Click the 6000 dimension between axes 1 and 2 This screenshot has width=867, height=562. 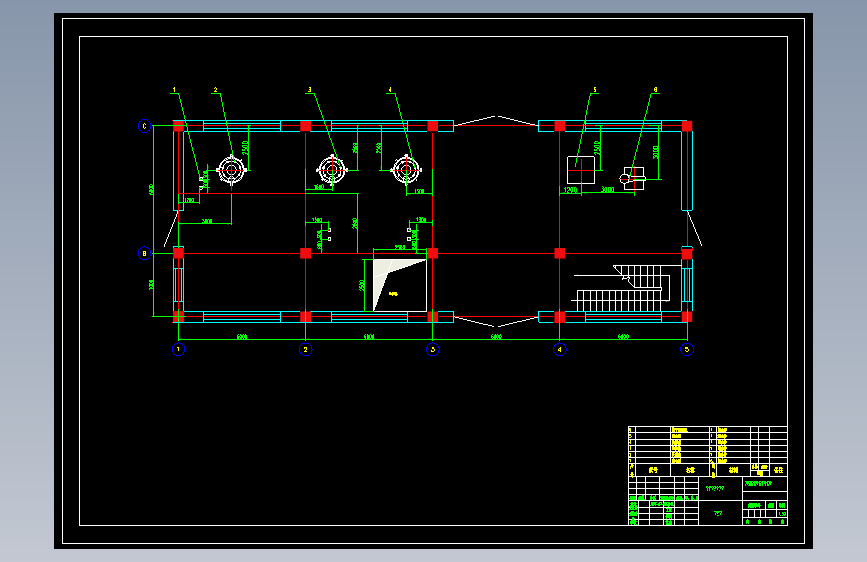pyautogui.click(x=242, y=336)
